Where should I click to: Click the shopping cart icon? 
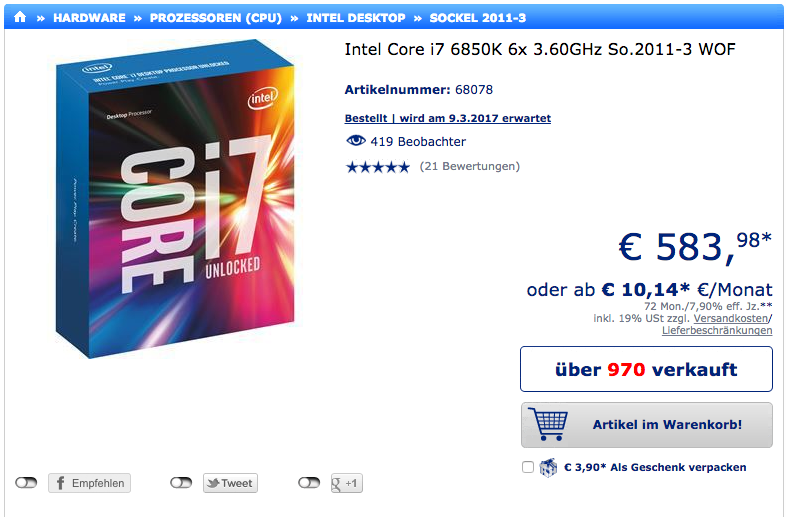(547, 424)
